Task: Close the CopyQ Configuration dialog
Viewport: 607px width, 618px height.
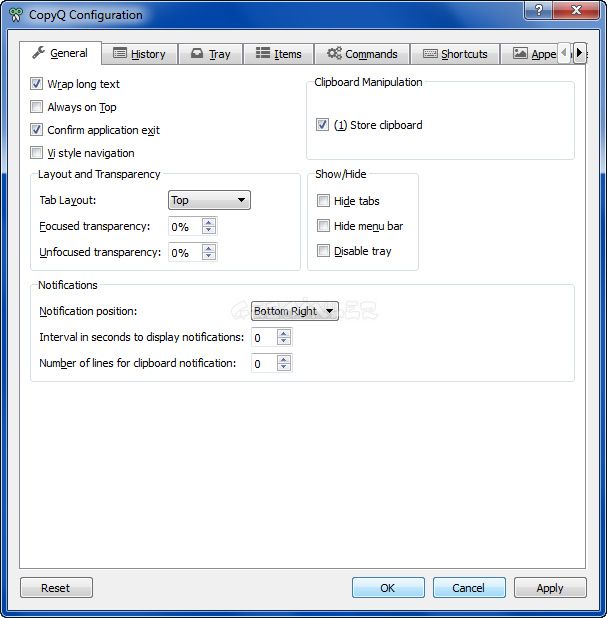Action: coord(576,9)
